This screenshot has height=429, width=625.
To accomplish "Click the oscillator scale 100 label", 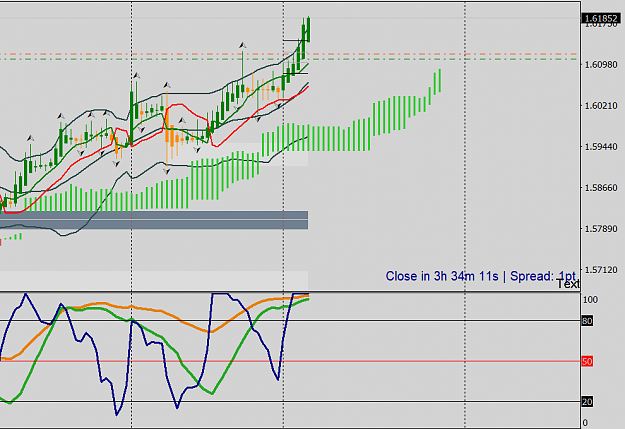I will (590, 300).
